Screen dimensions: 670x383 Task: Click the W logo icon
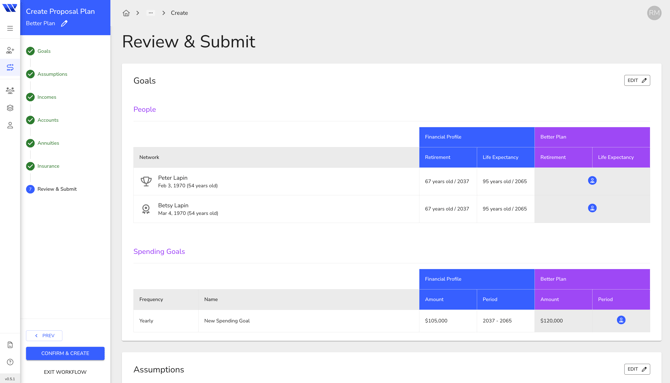click(10, 8)
